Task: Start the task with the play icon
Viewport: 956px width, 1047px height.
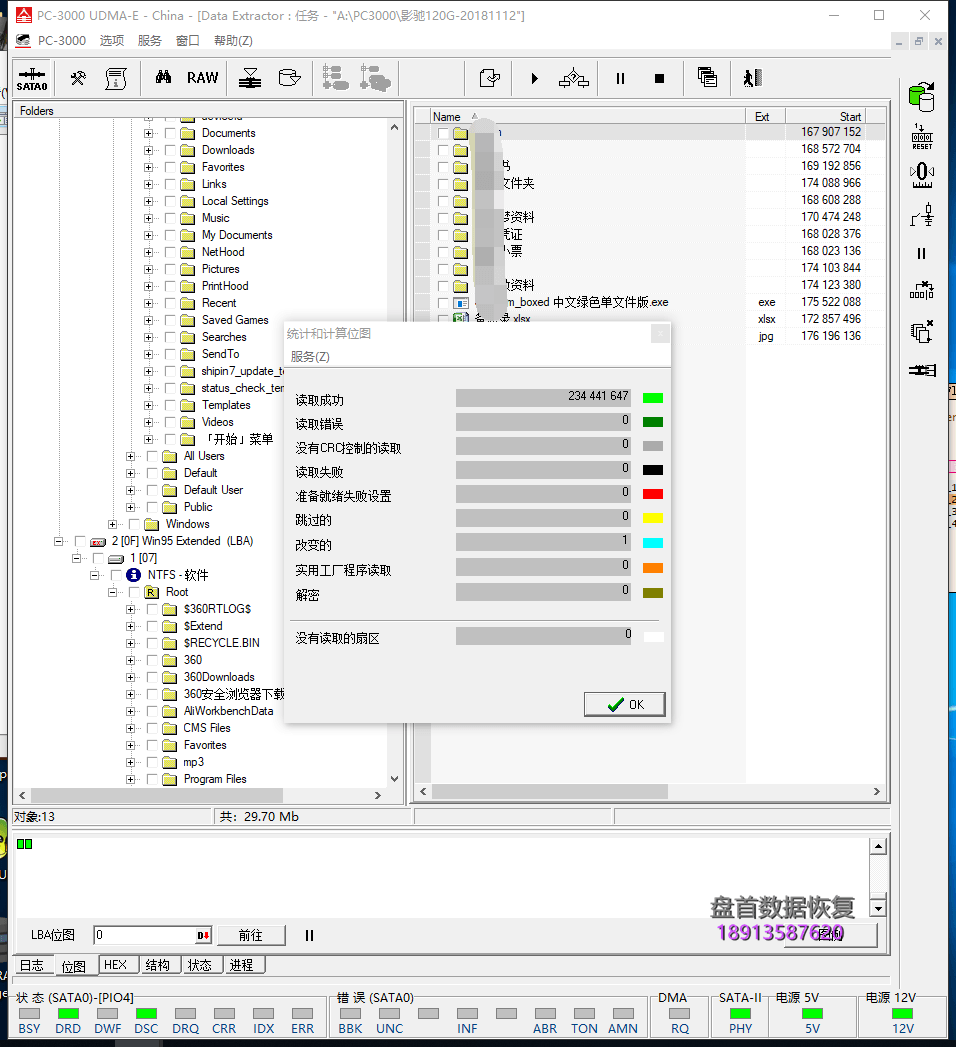Action: tap(535, 78)
